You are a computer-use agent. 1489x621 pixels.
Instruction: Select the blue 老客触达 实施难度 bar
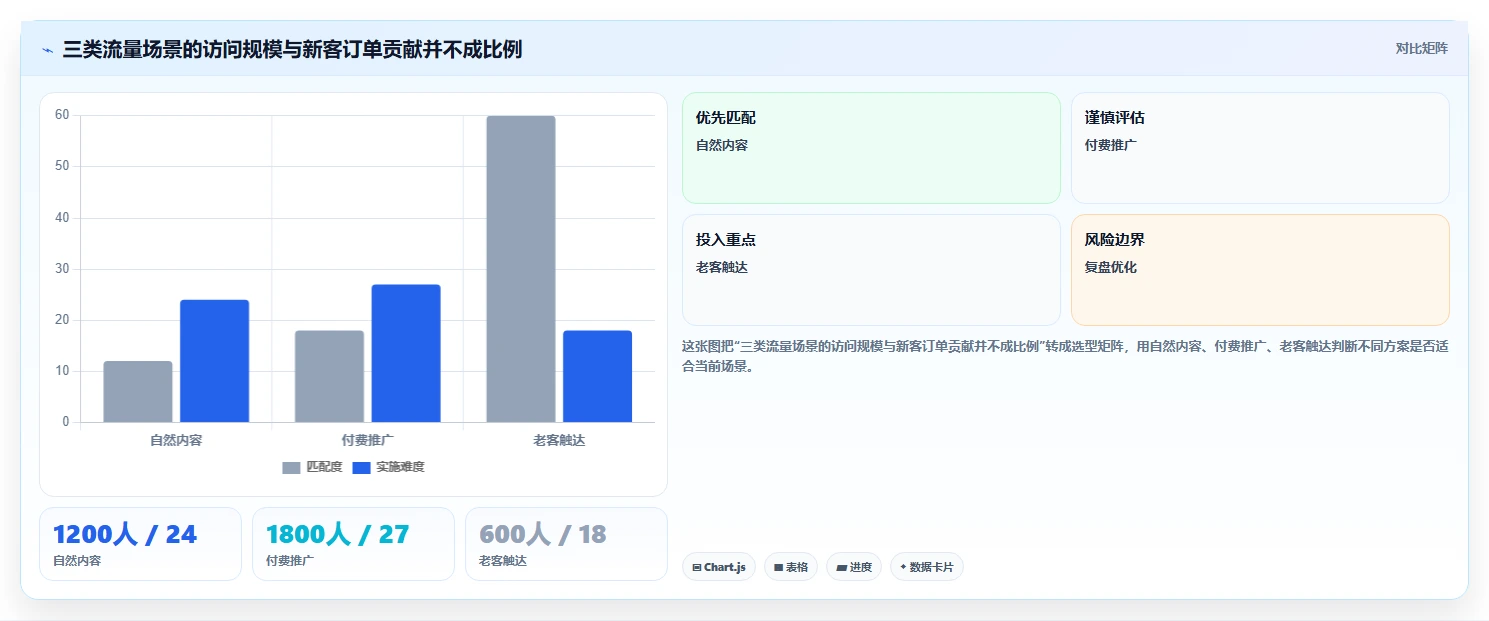(x=597, y=376)
